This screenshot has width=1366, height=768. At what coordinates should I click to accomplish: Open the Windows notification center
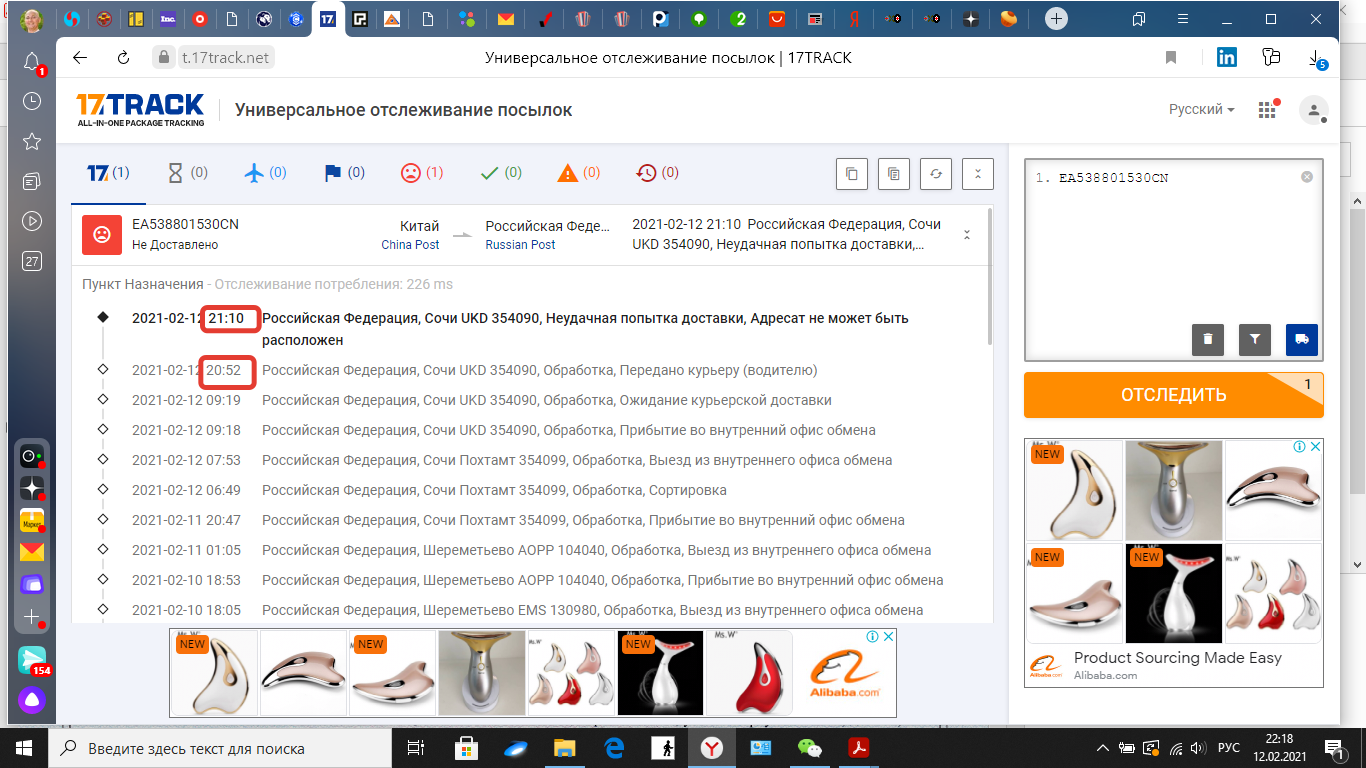pyautogui.click(x=1335, y=748)
